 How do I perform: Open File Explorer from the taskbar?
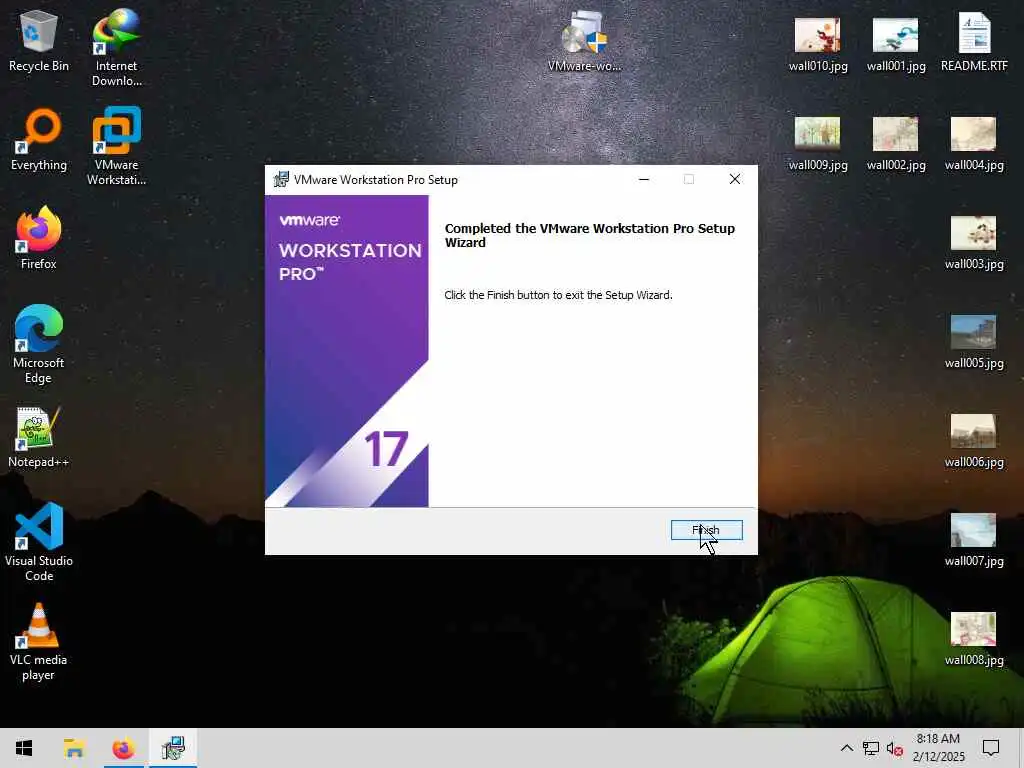coord(74,748)
